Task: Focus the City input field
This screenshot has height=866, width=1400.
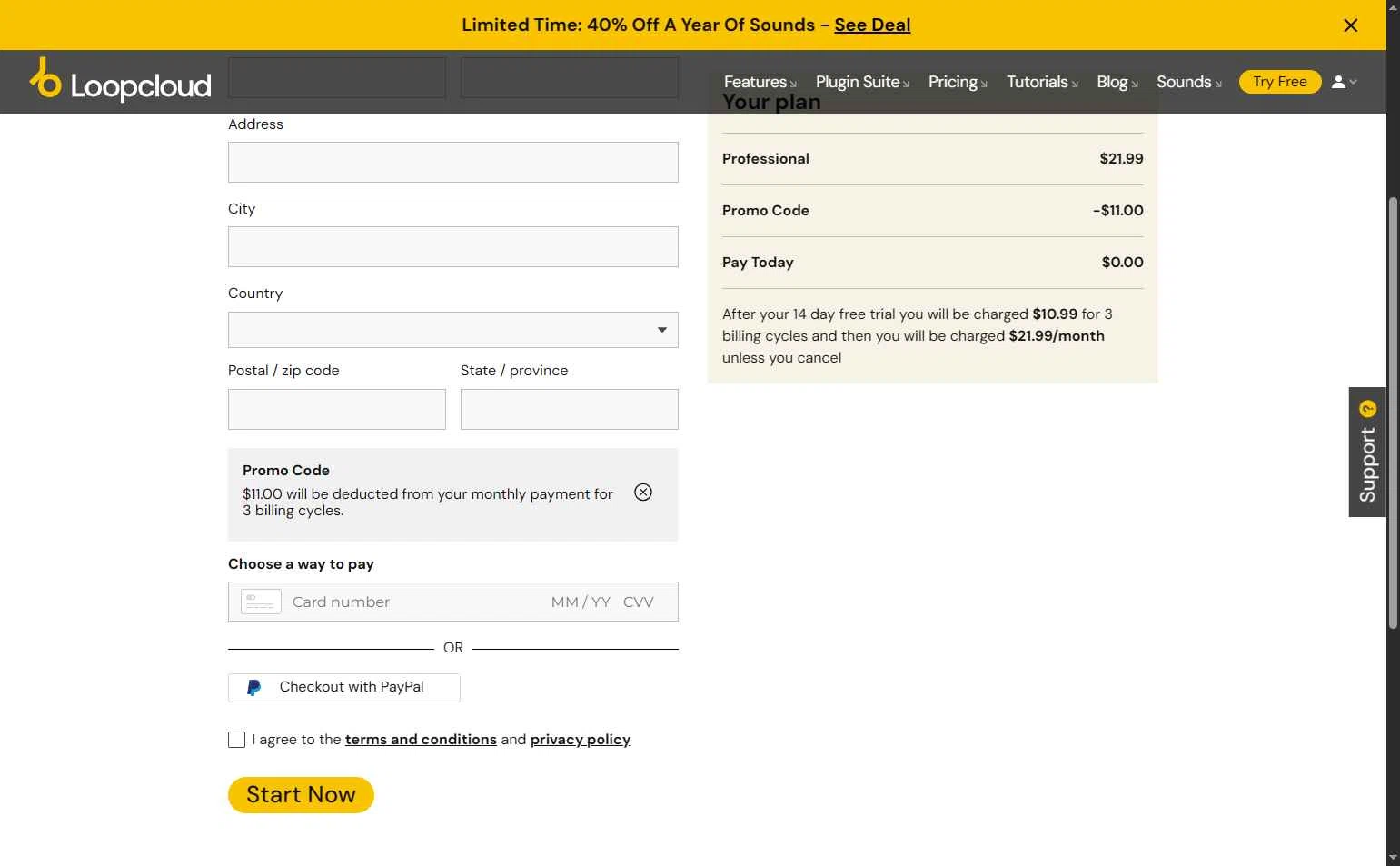Action: click(x=453, y=246)
